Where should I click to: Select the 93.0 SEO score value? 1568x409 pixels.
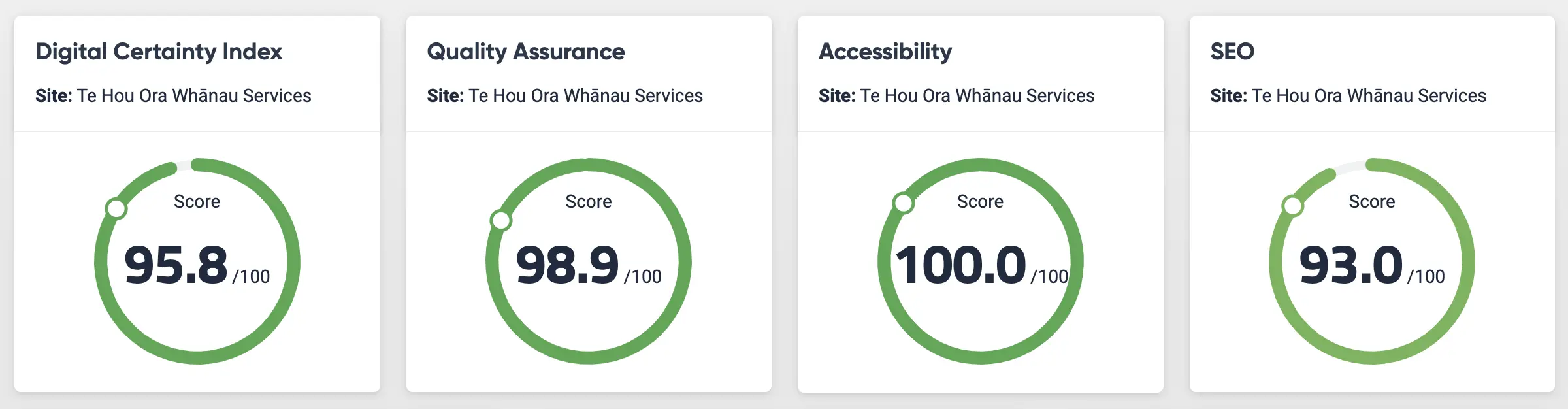coord(1351,265)
